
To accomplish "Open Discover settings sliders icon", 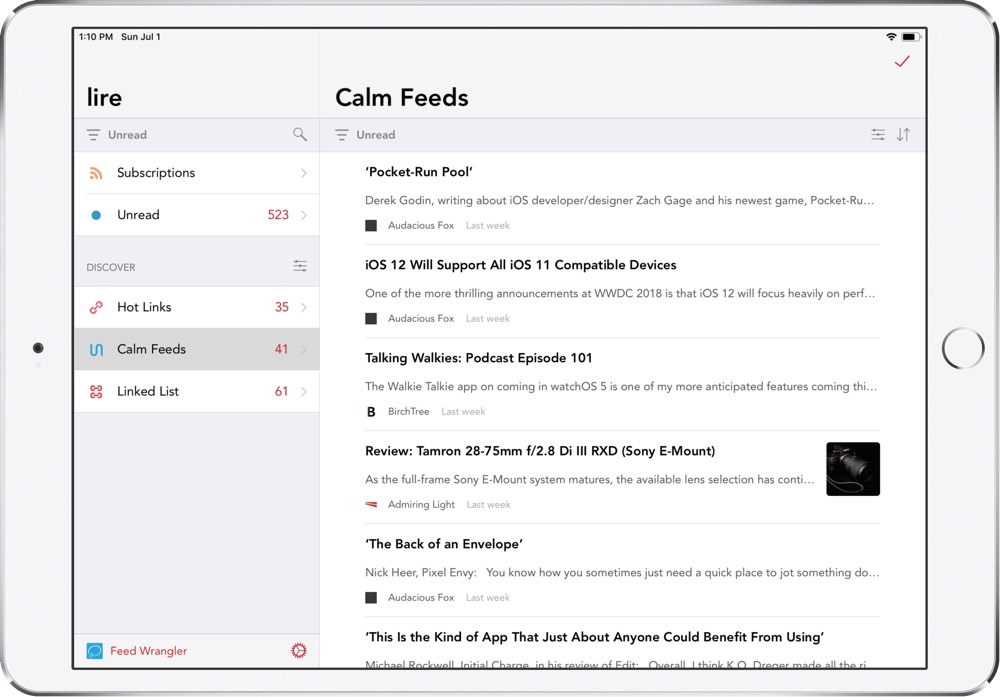I will pos(300,266).
